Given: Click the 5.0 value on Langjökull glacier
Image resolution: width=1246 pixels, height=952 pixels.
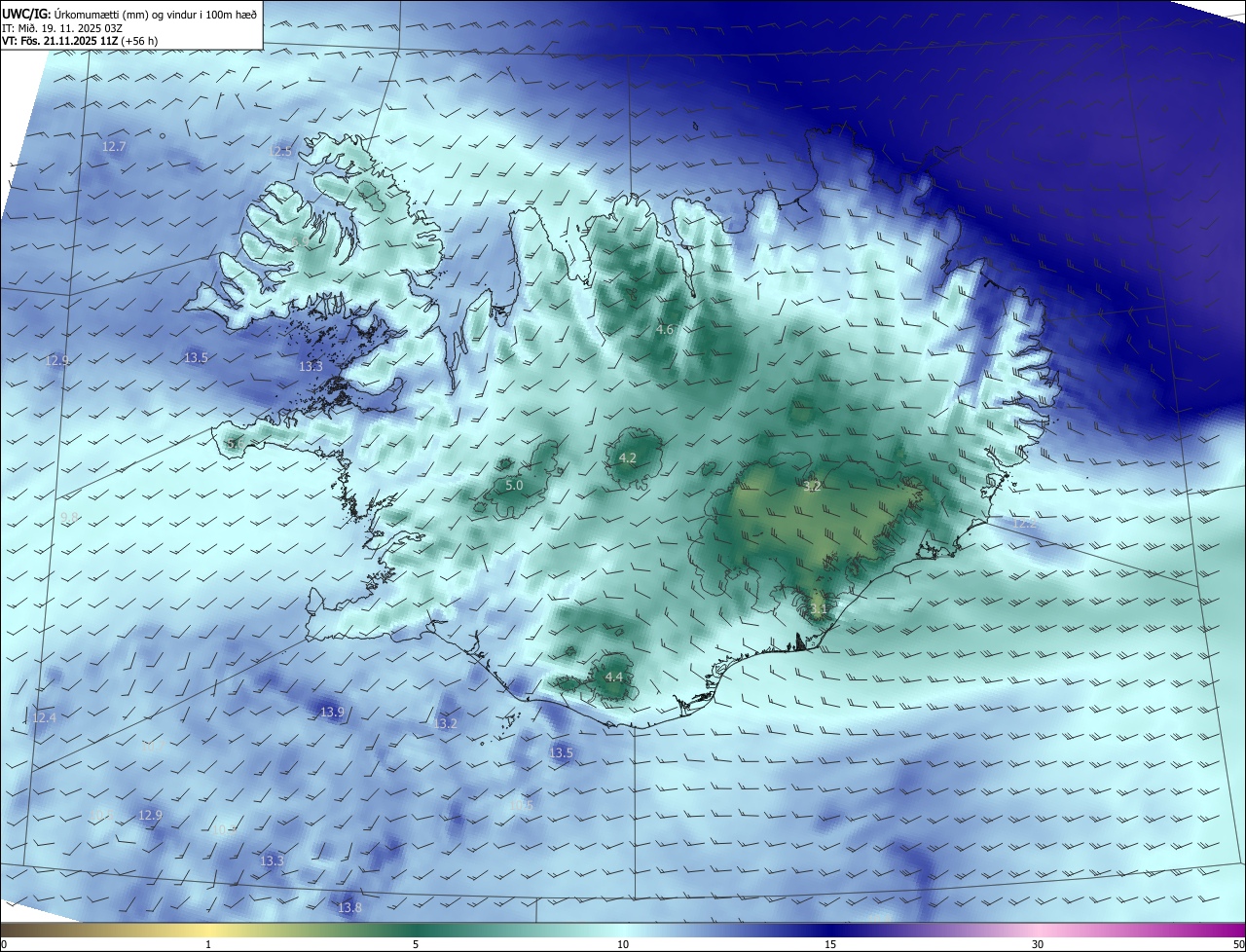Looking at the screenshot, I should 515,485.
